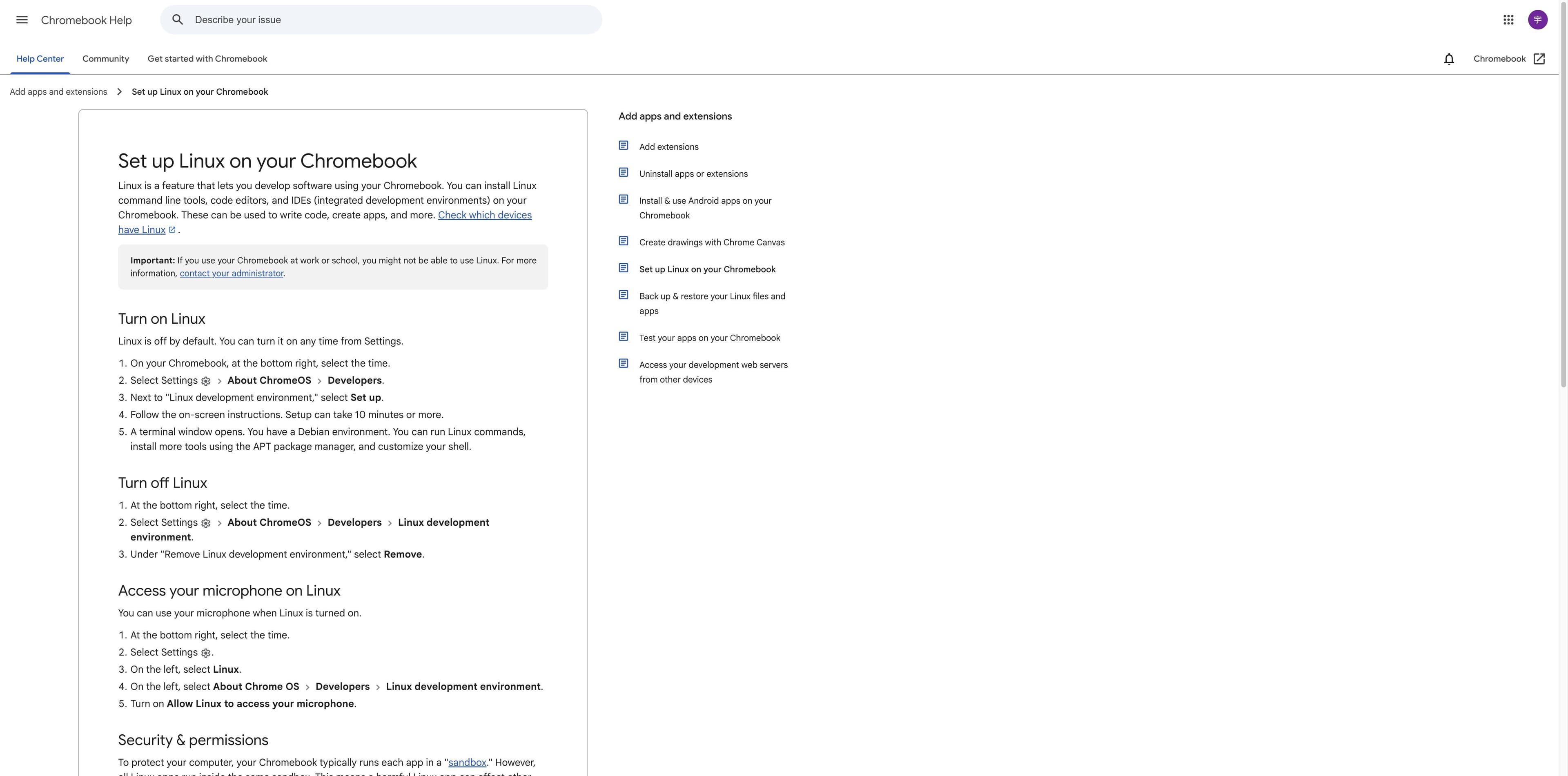
Task: Click the Security & permissions heading
Action: tap(193, 740)
